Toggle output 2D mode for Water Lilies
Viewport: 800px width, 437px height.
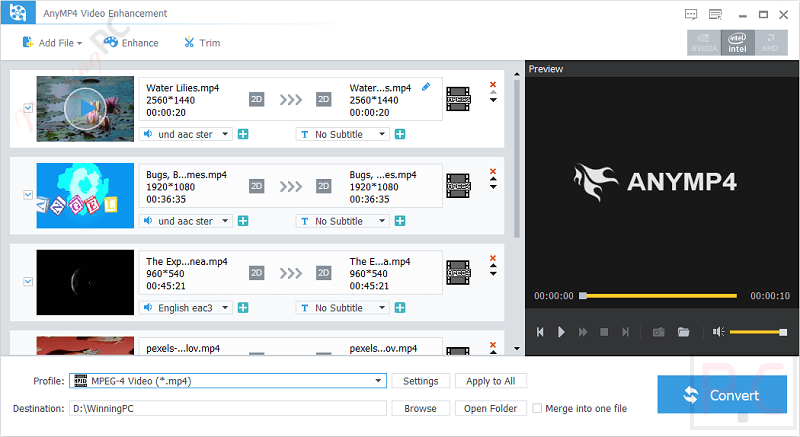pyautogui.click(x=323, y=99)
